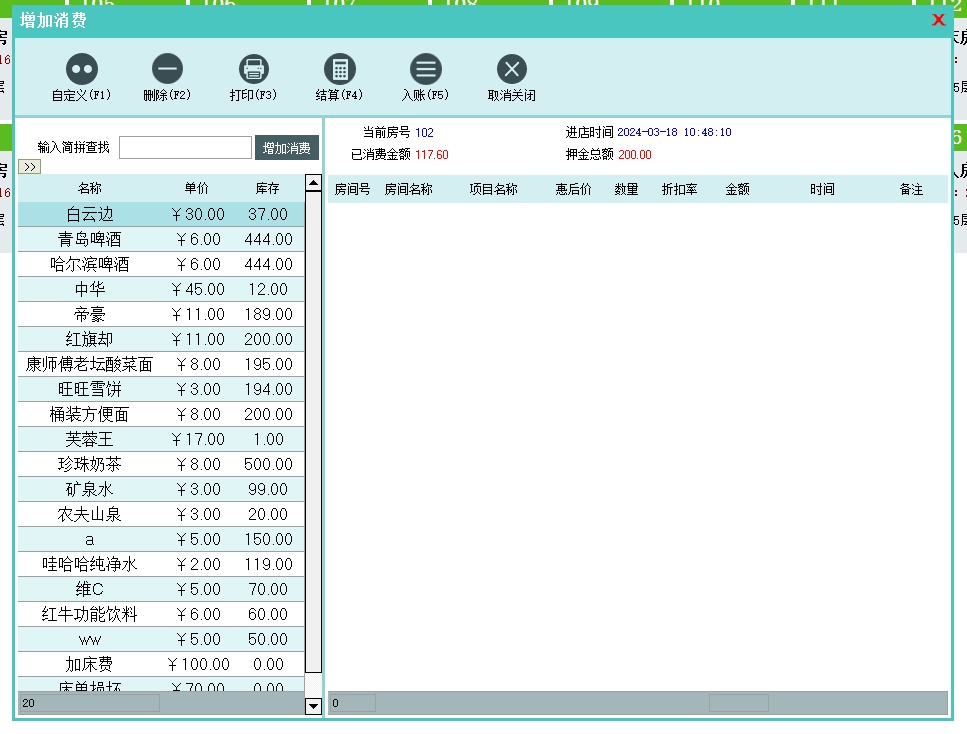Select the 白云边 product row

tap(92, 214)
